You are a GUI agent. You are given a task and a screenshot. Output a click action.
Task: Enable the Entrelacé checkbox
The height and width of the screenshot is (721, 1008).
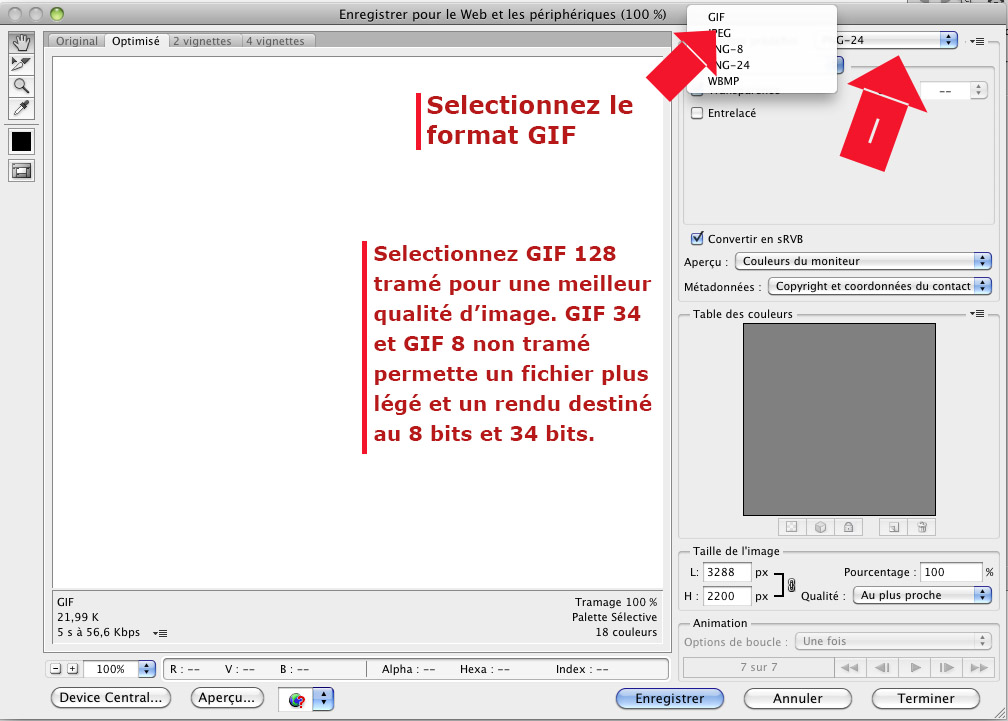click(697, 113)
